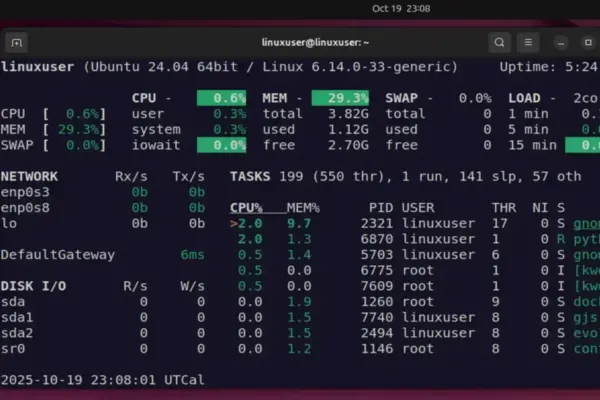Click the linuxuser@linuxuser window title
Screen dimensions: 600x400
point(315,42)
